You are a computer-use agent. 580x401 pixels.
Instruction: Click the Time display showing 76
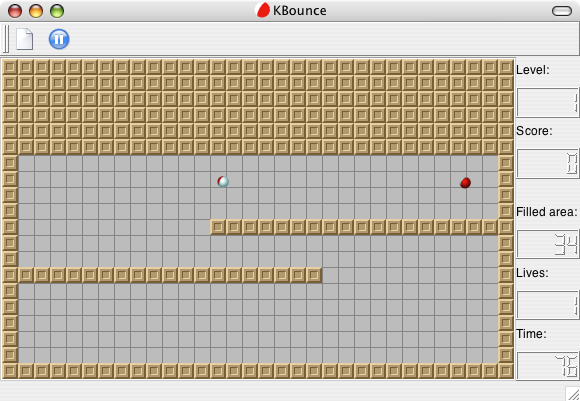point(547,366)
